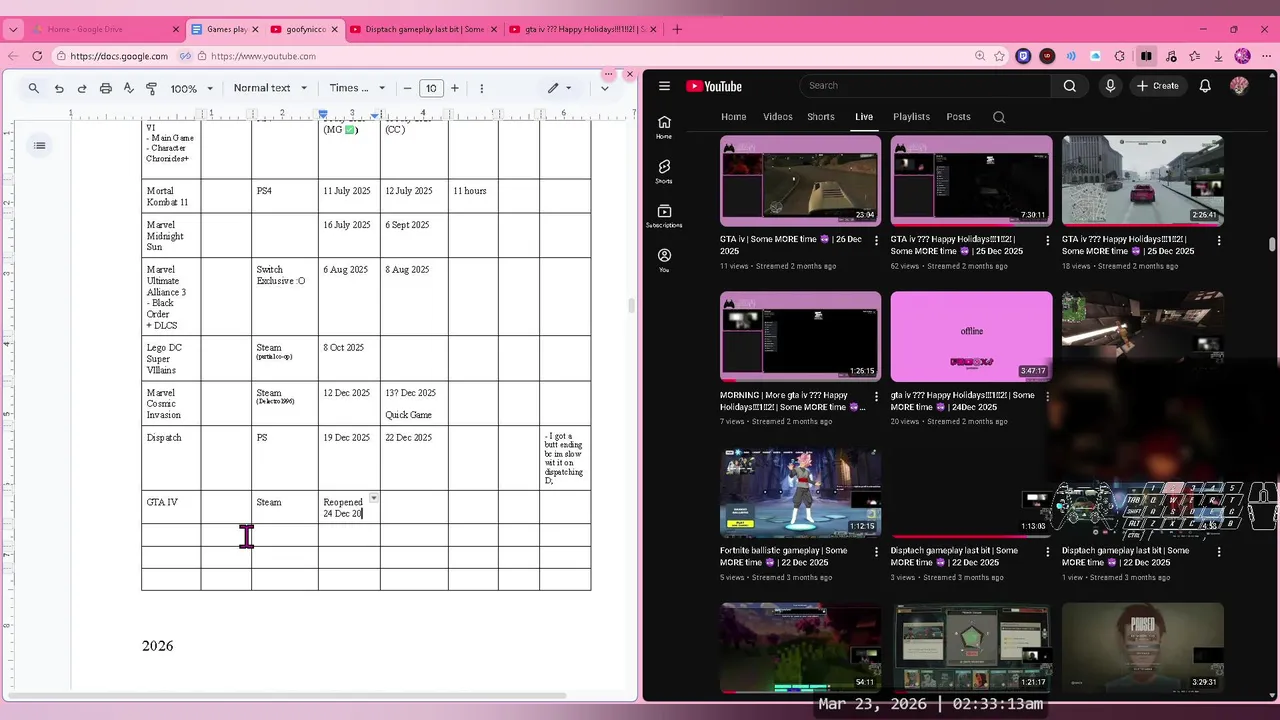Open the YouTube hamburger guide menu
This screenshot has width=1280, height=720.
[x=664, y=86]
